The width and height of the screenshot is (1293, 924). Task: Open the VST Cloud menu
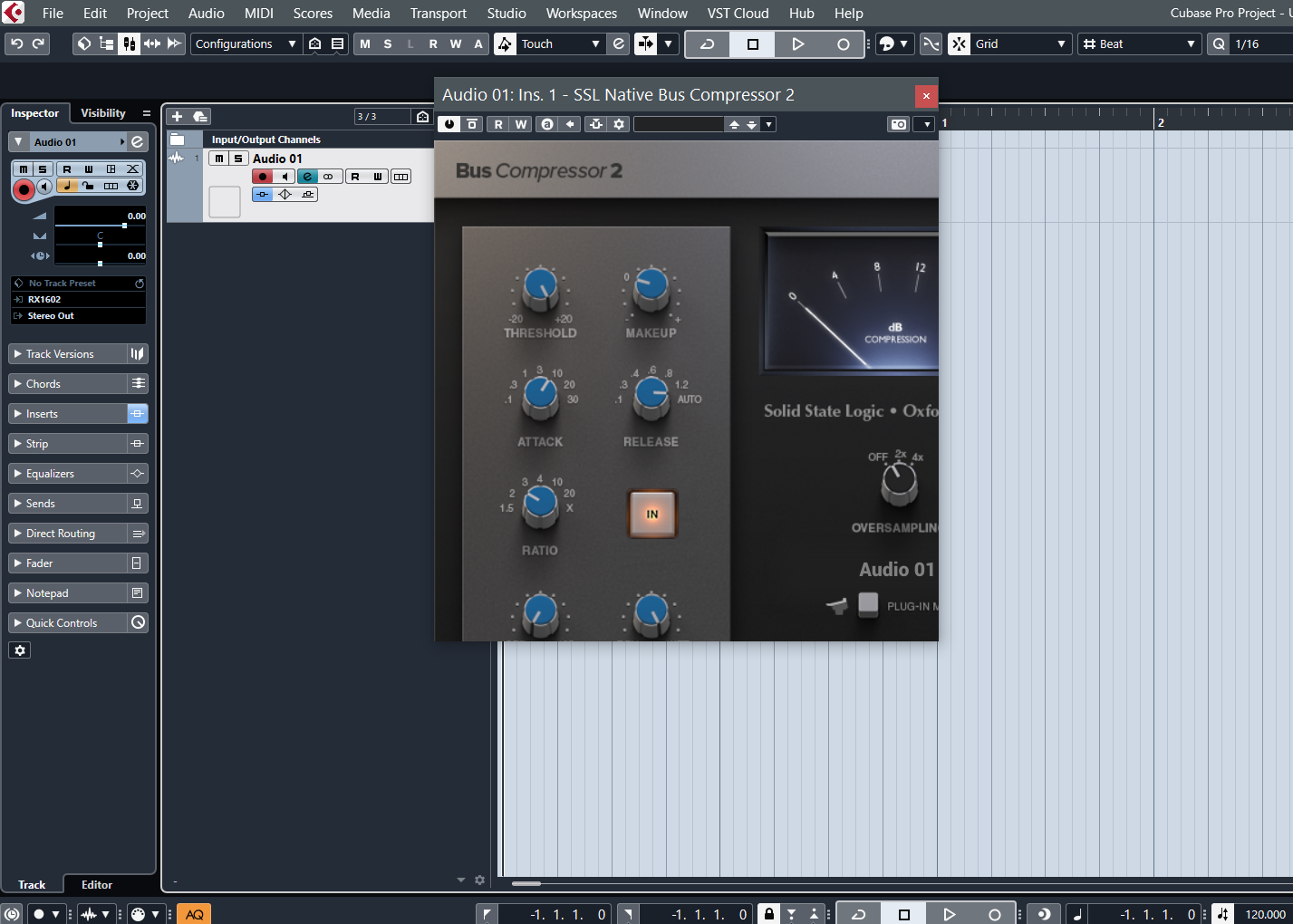(x=738, y=14)
